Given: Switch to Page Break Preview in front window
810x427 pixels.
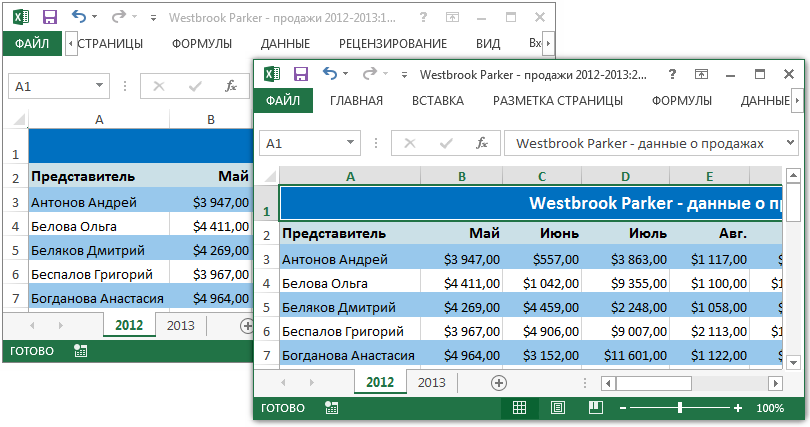Looking at the screenshot, I should tap(596, 408).
